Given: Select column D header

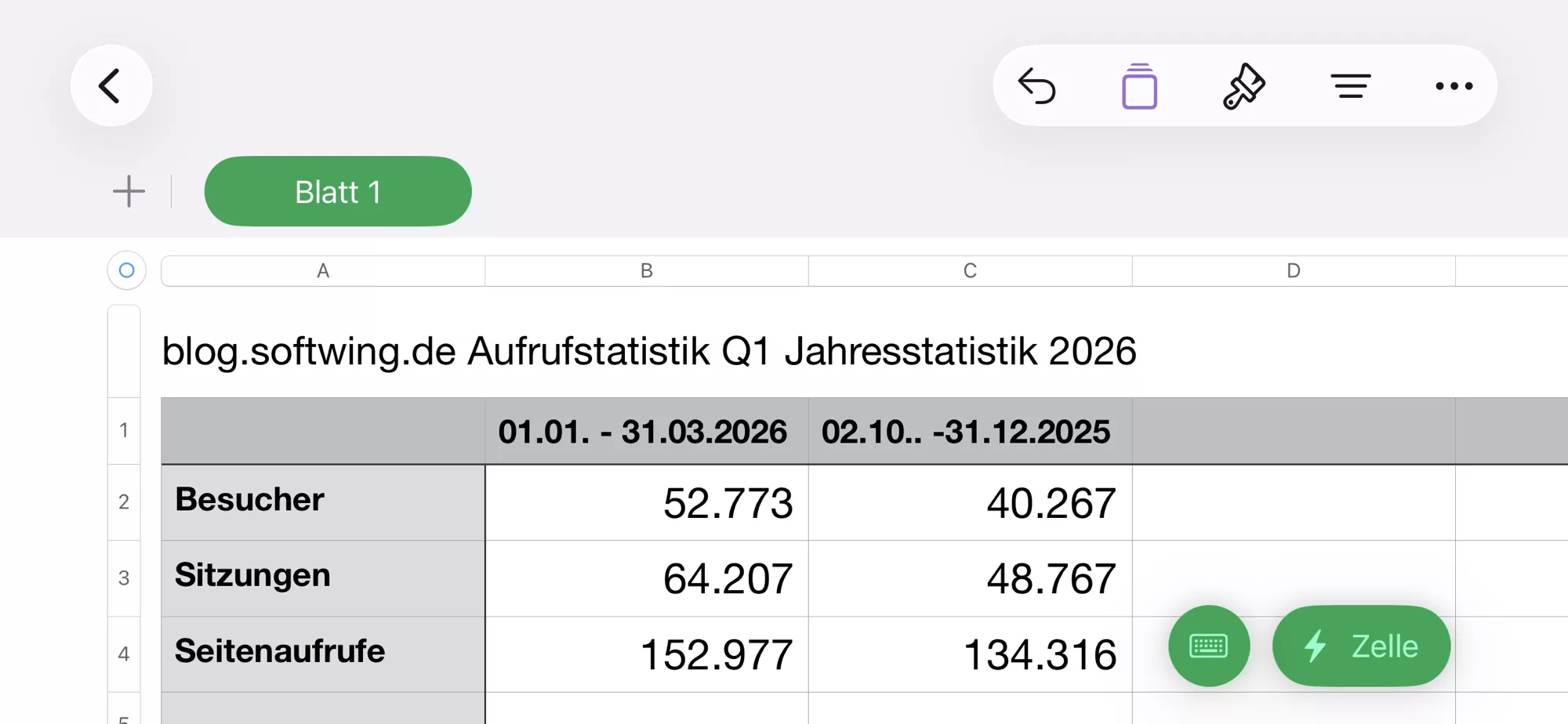Looking at the screenshot, I should 1294,270.
